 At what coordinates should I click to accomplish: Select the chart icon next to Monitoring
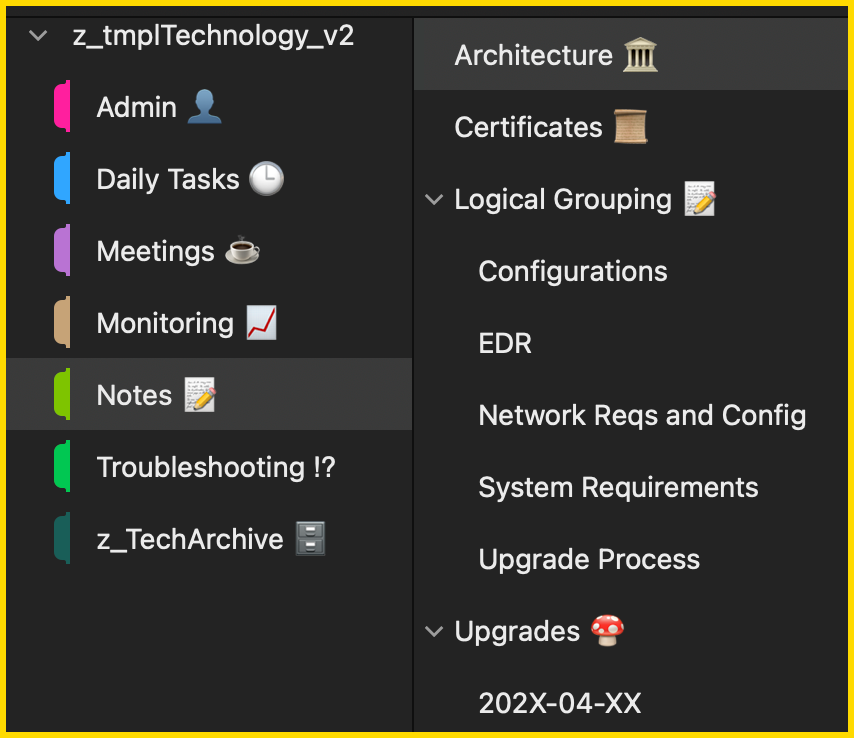261,322
